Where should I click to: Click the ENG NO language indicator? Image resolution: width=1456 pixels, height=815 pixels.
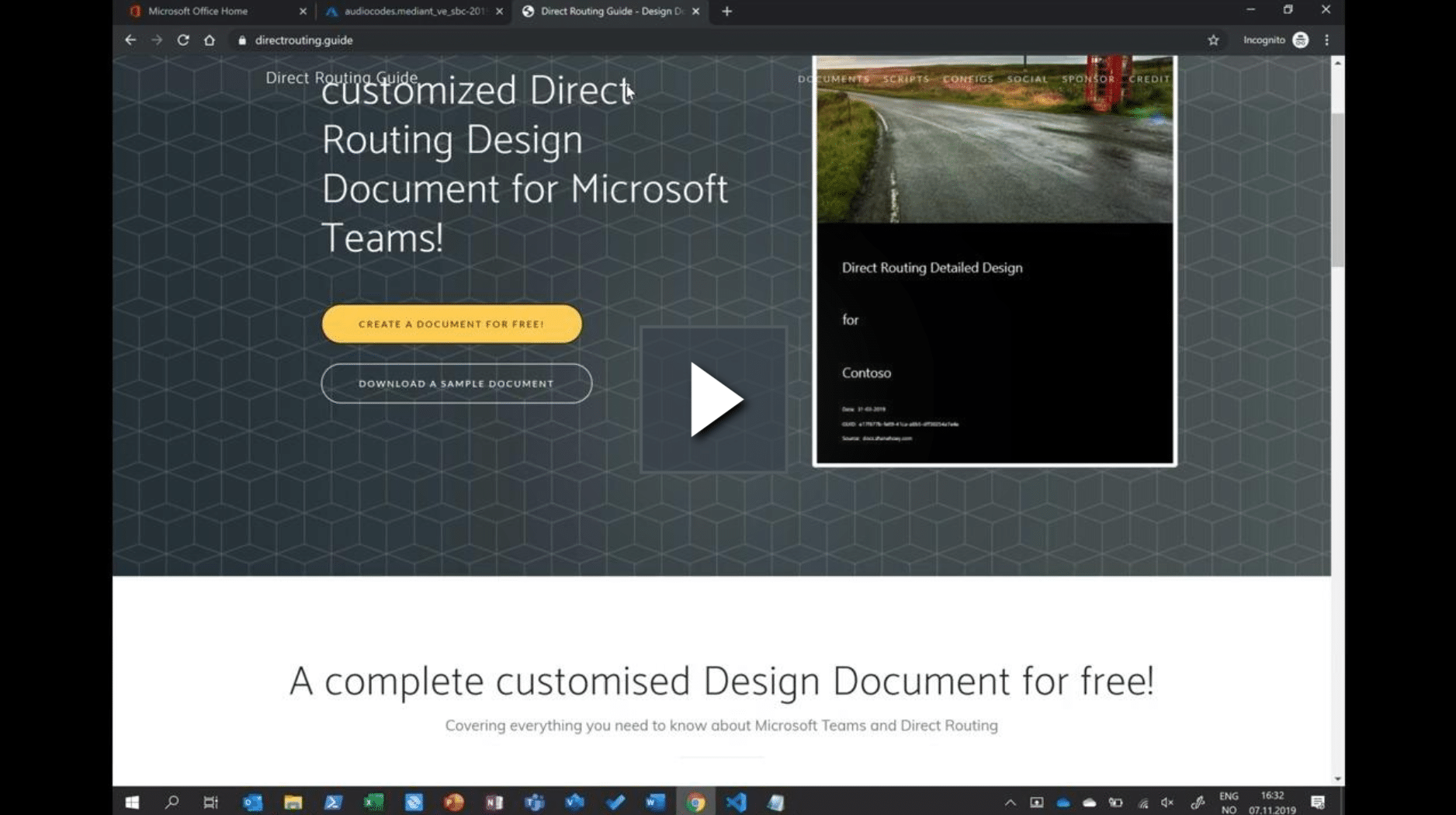click(x=1229, y=803)
